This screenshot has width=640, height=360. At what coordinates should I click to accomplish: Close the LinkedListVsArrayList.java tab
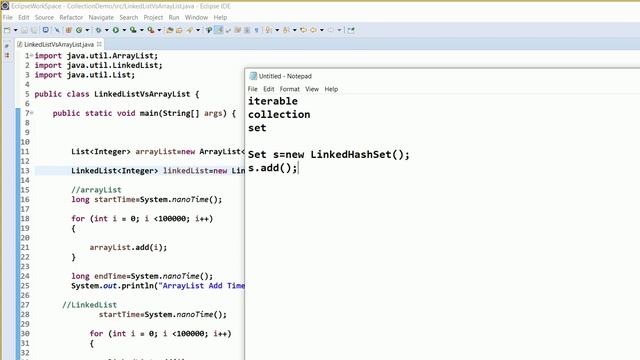tap(99, 44)
